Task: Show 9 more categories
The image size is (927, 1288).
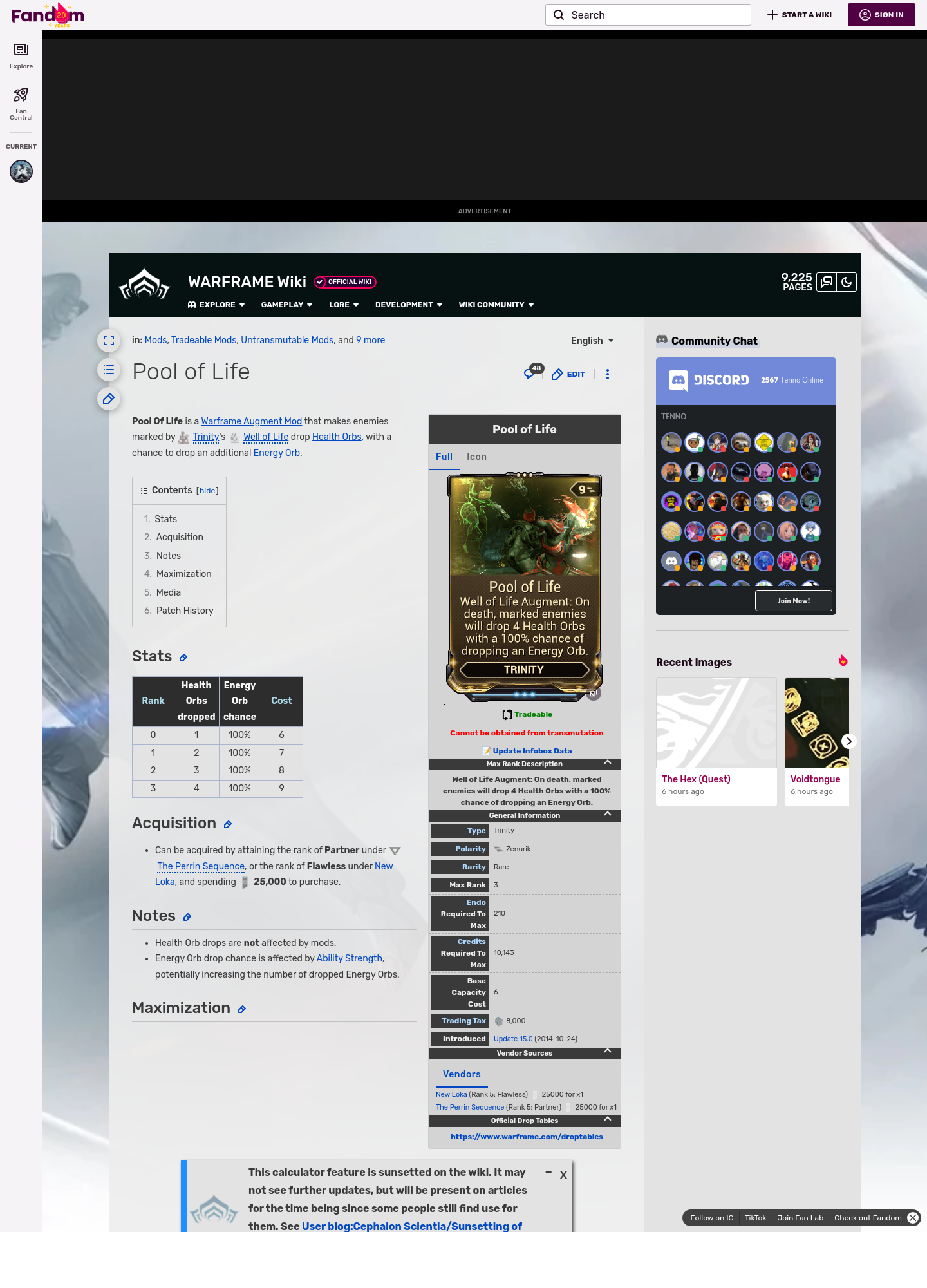Action: [x=371, y=340]
